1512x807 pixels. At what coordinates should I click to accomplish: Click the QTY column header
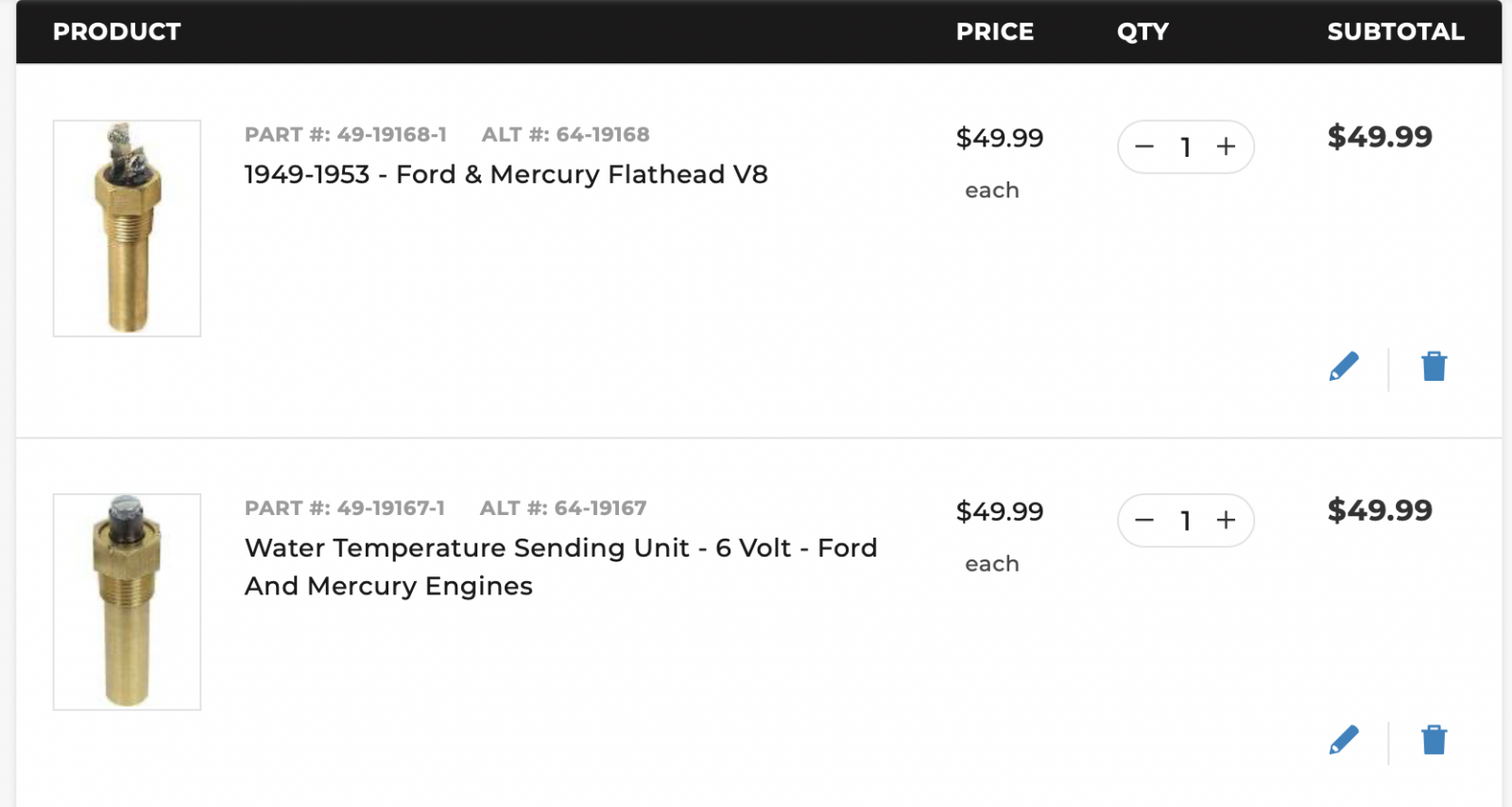point(1143,31)
